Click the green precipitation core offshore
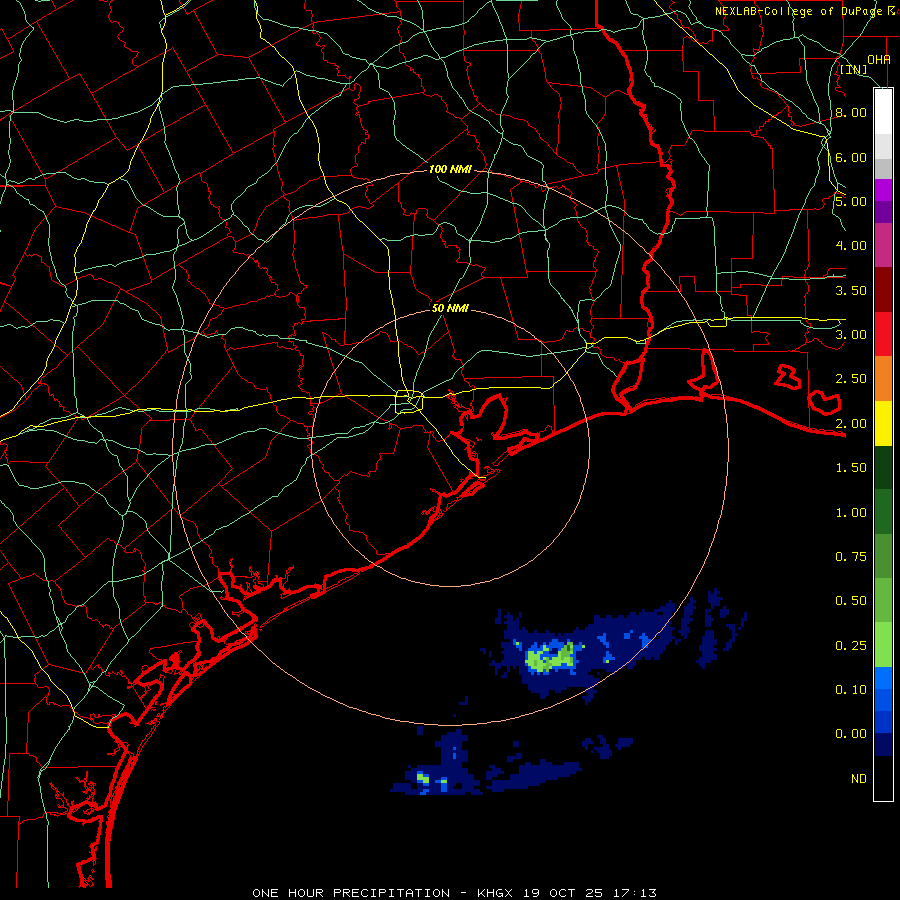This screenshot has width=900, height=900. [550, 657]
